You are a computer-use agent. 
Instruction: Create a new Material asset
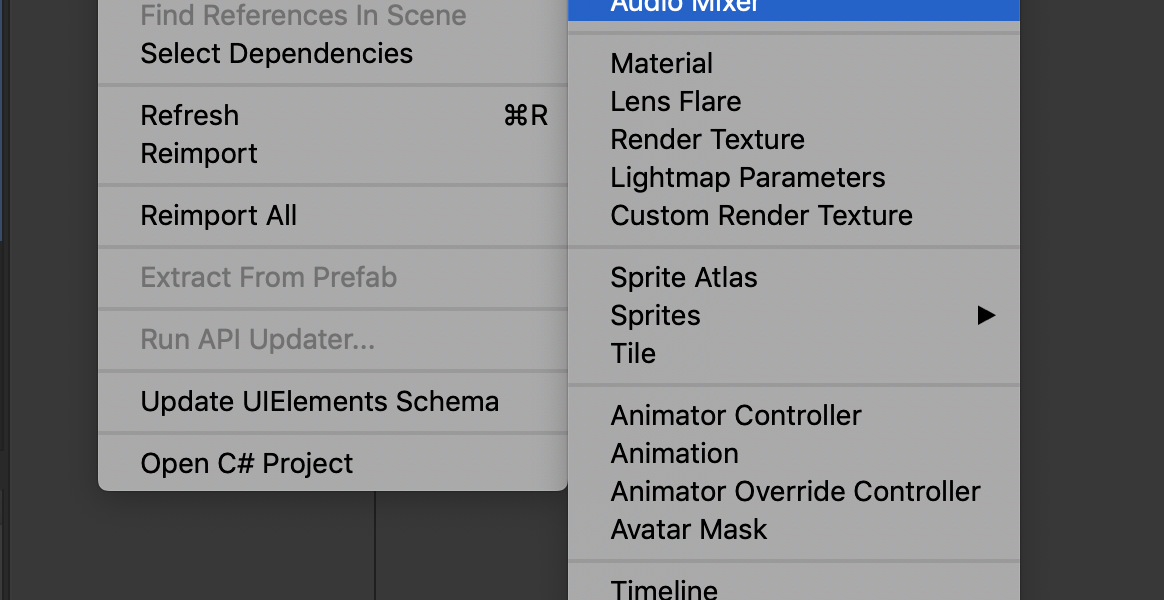click(x=661, y=64)
